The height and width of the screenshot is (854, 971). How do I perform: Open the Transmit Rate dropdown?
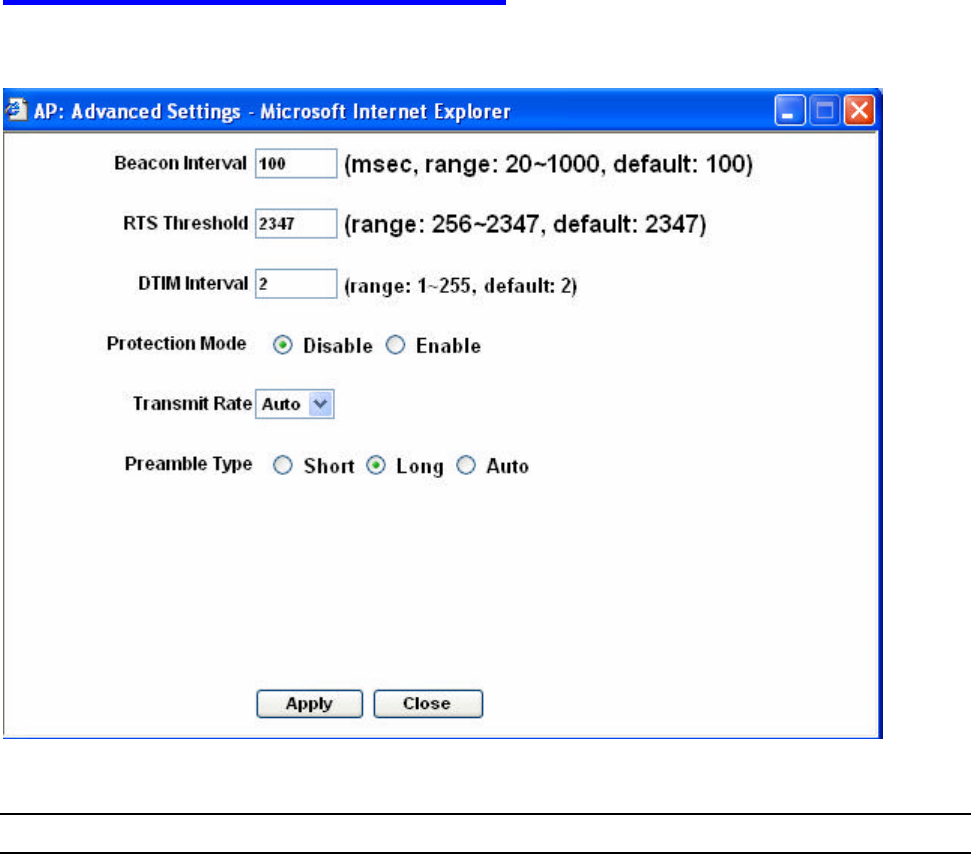click(295, 404)
